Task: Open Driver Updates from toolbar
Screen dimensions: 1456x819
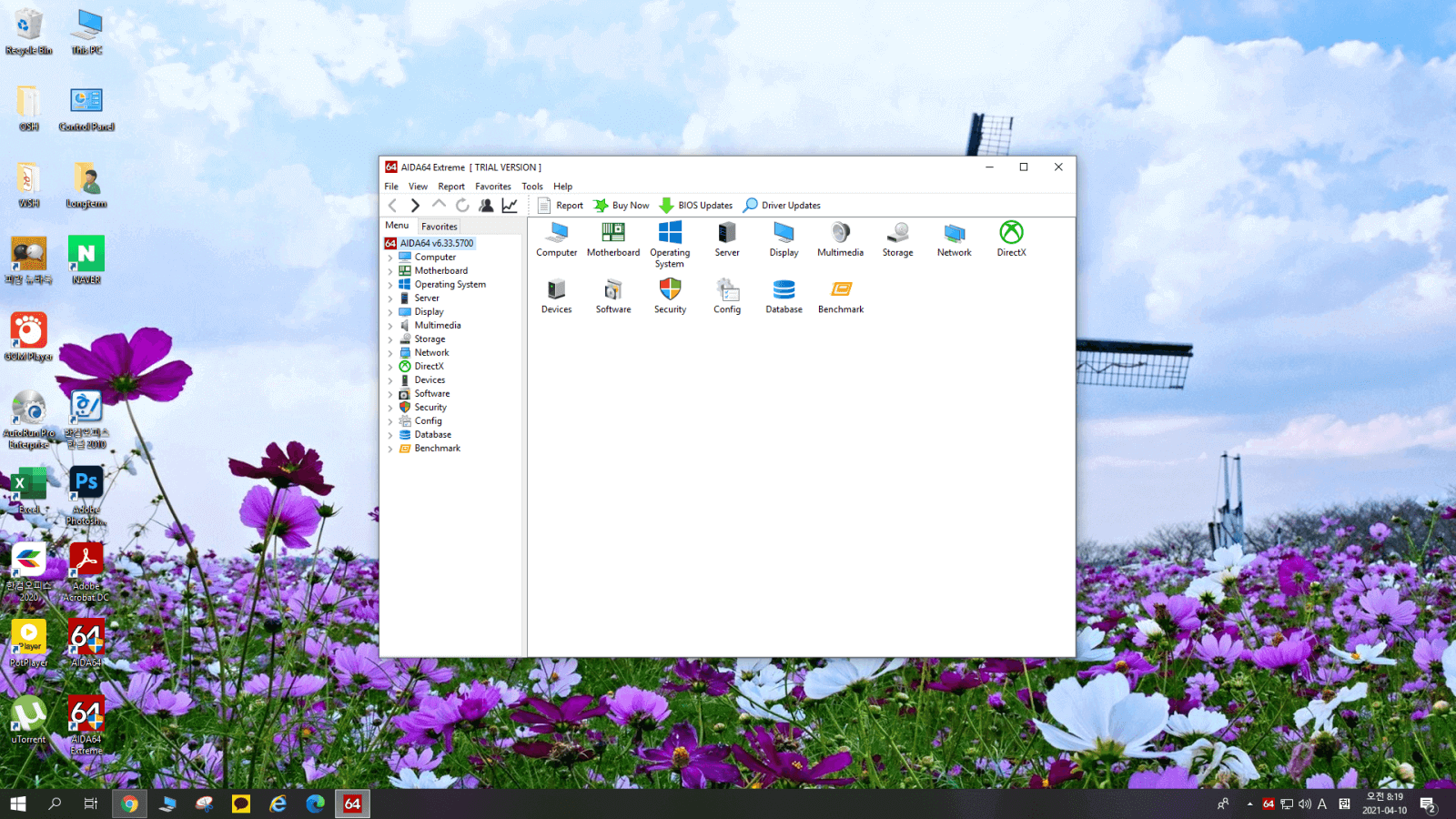Action: point(782,206)
